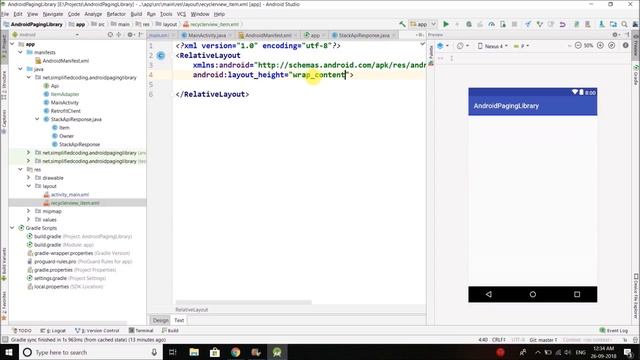This screenshot has width=640, height=360.
Task: Expand the drawable folder
Action: click(29, 178)
